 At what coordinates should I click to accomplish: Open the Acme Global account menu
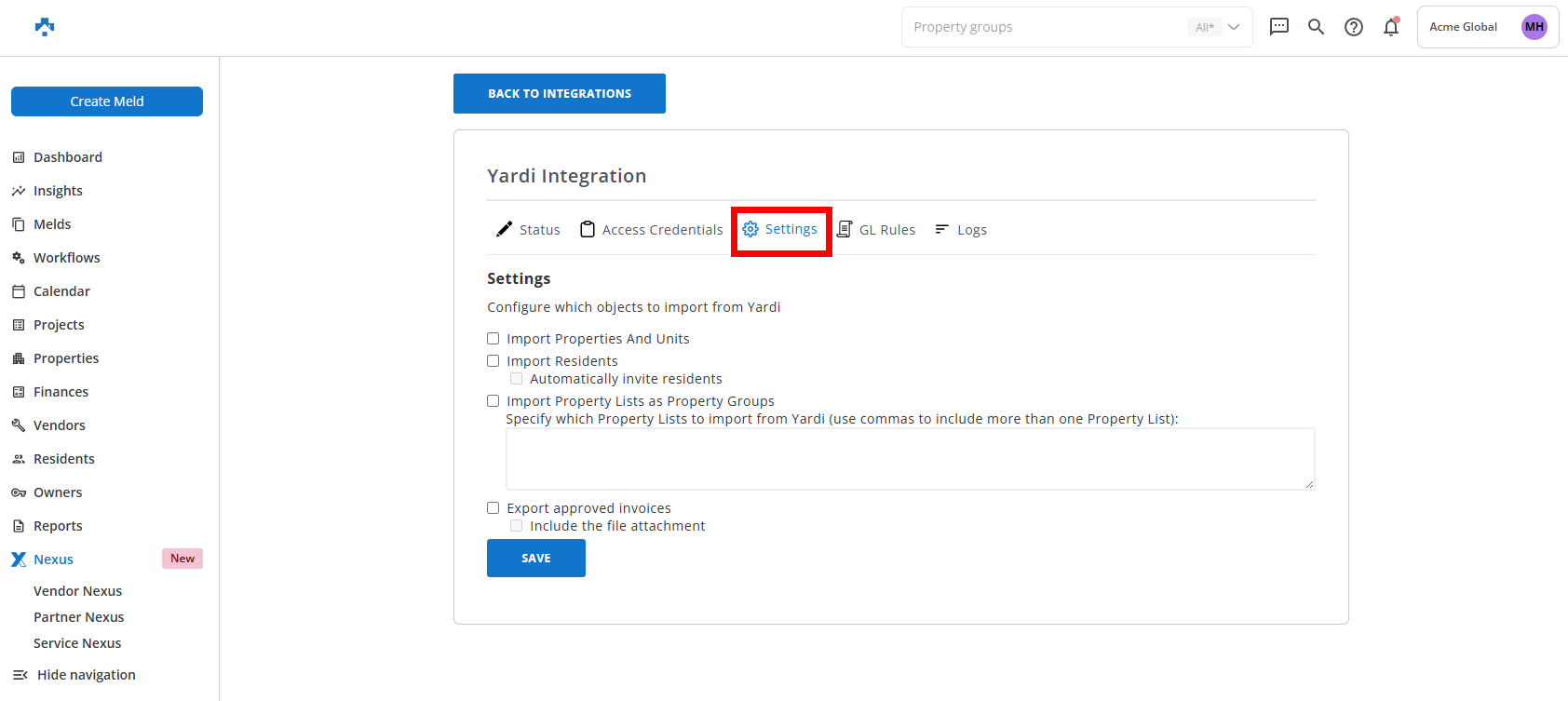pyautogui.click(x=1463, y=27)
